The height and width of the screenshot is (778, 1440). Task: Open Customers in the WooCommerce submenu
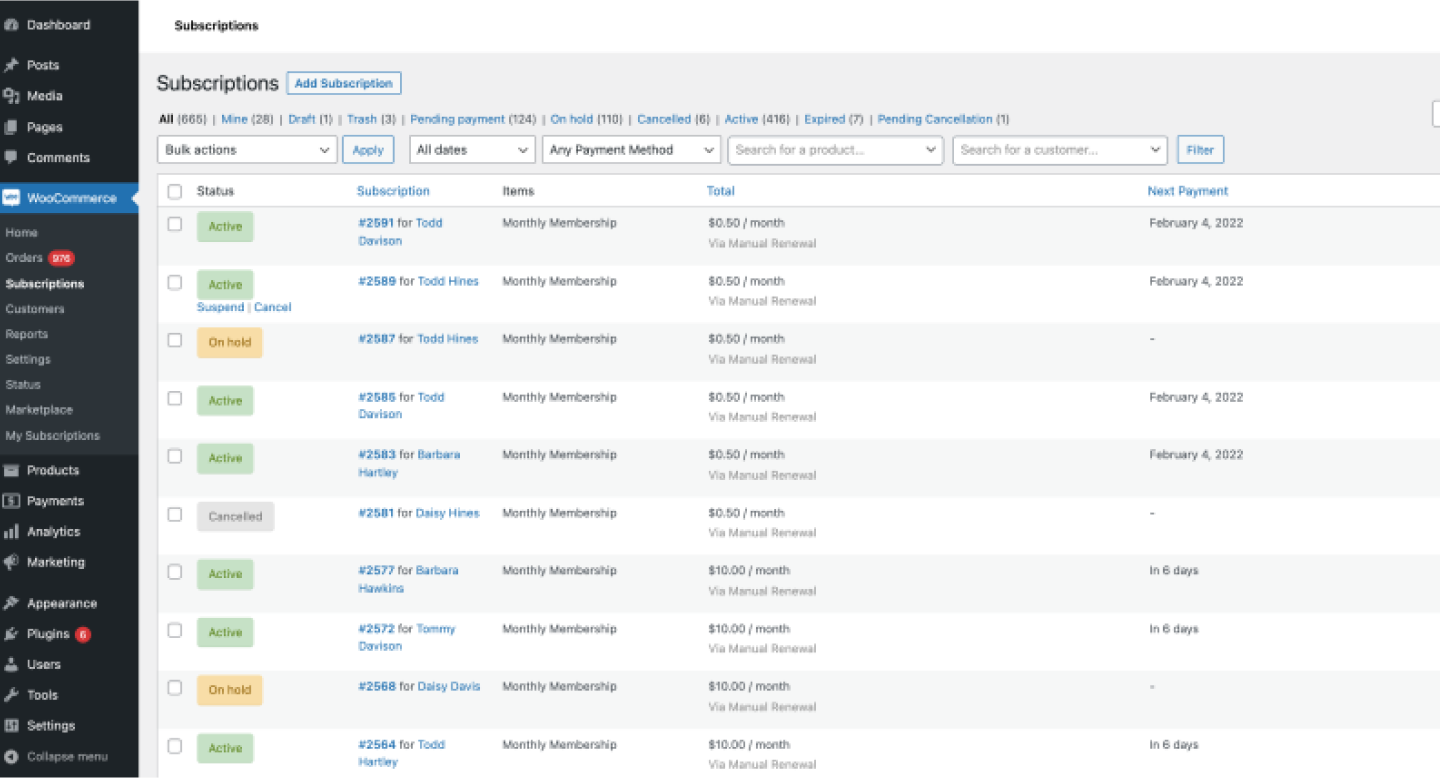point(35,309)
